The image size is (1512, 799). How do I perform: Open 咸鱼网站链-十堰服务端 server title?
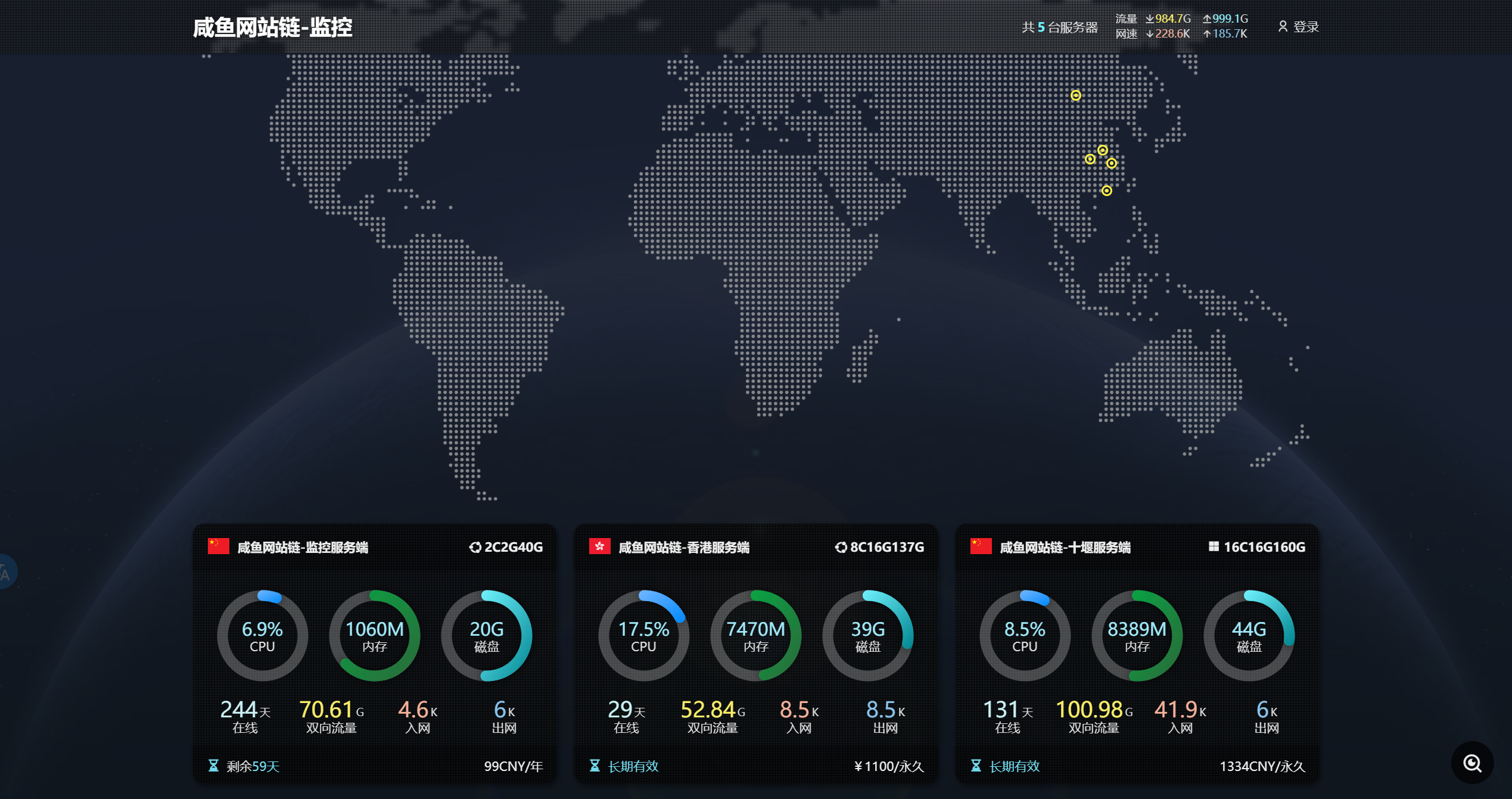point(1065,547)
